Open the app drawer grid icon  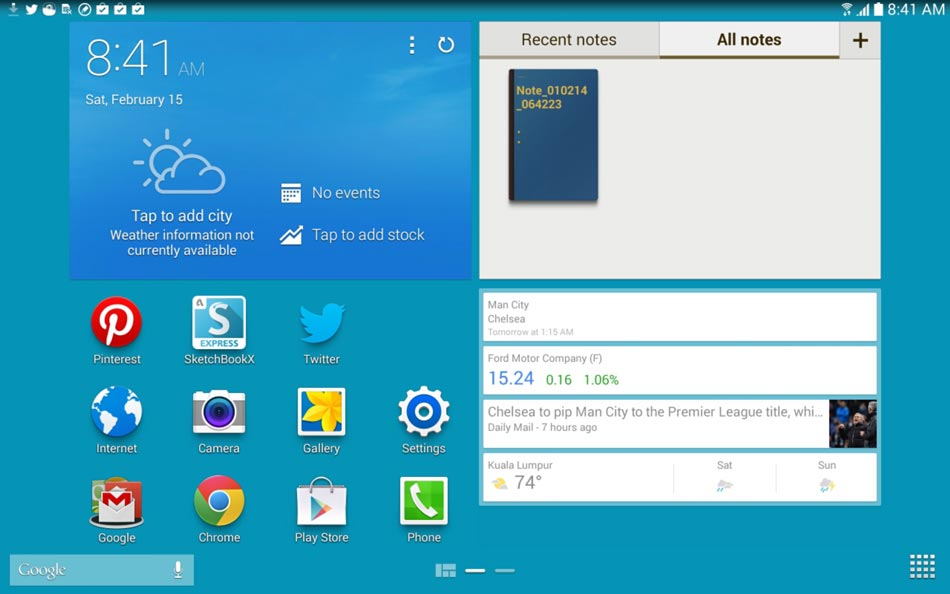coord(922,567)
